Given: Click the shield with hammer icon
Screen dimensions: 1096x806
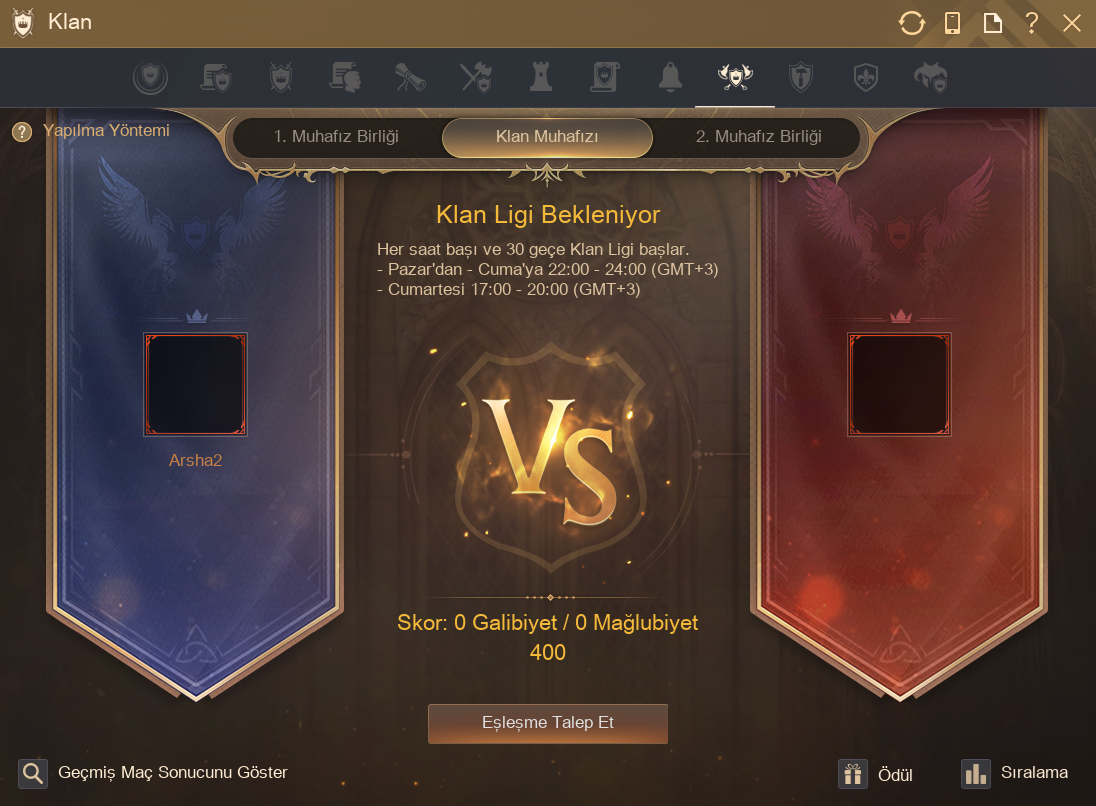Looking at the screenshot, I should (800, 77).
